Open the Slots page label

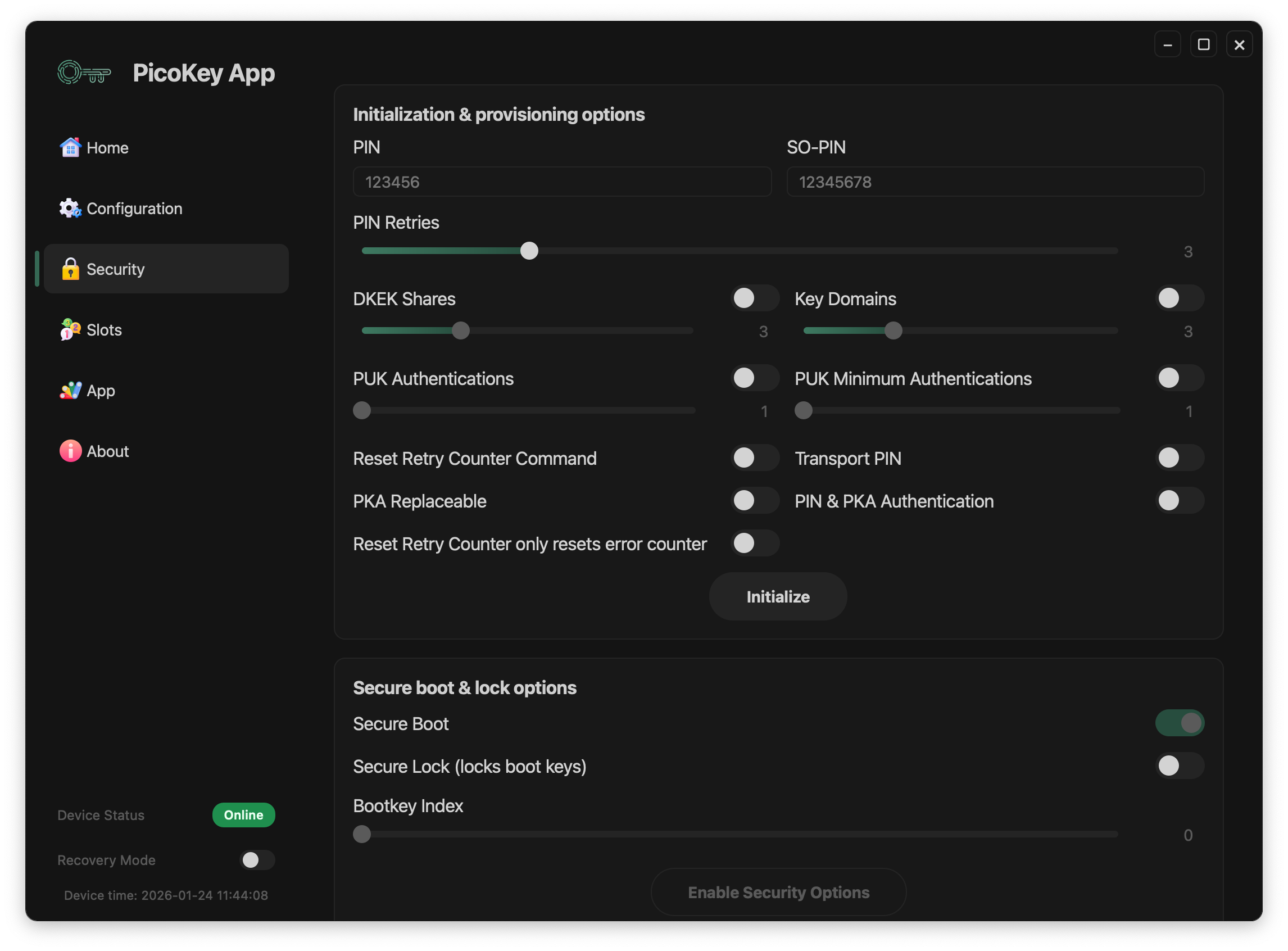(104, 330)
